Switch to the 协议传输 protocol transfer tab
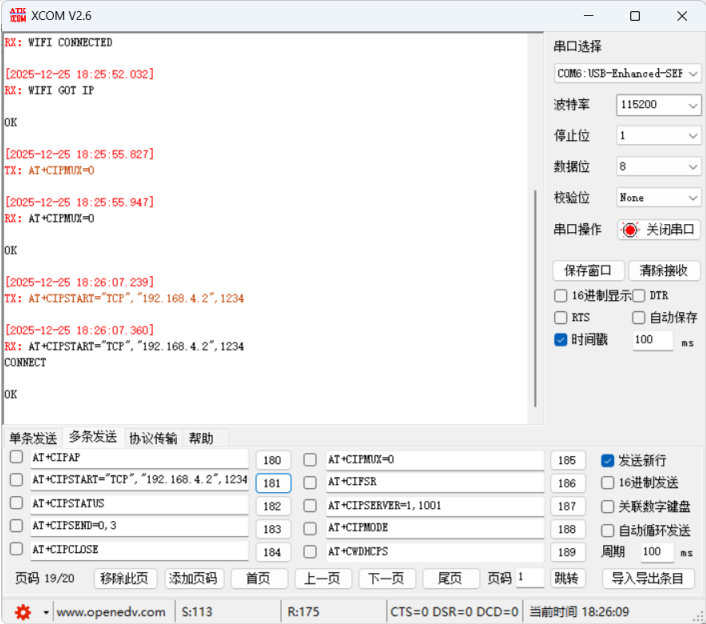Screen dimensions: 706x624 point(153,438)
